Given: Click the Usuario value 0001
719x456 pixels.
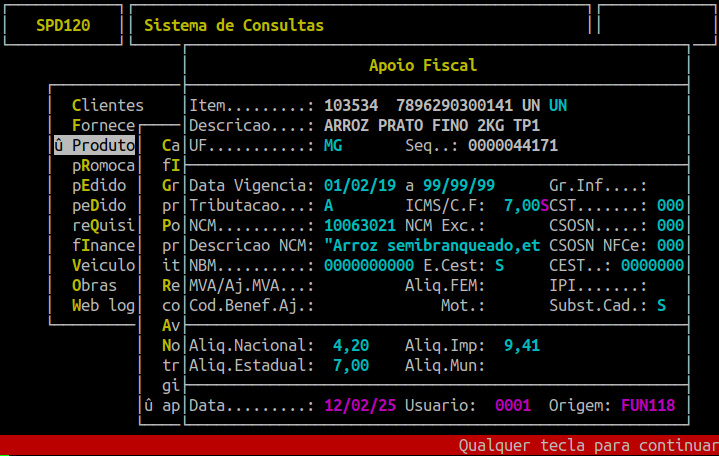Looking at the screenshot, I should [x=513, y=406].
